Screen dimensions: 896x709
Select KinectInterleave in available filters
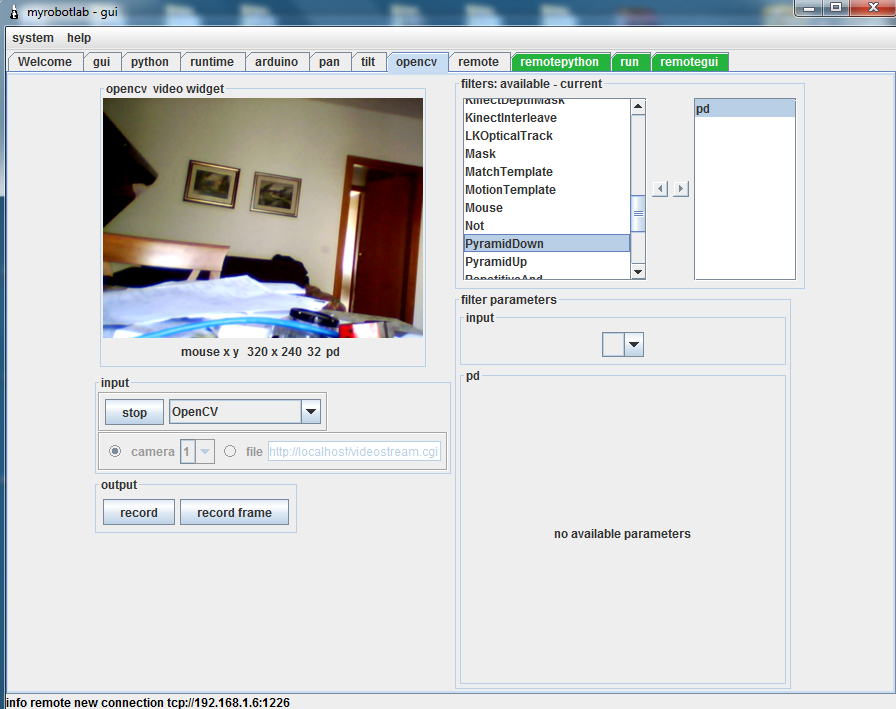click(547, 118)
